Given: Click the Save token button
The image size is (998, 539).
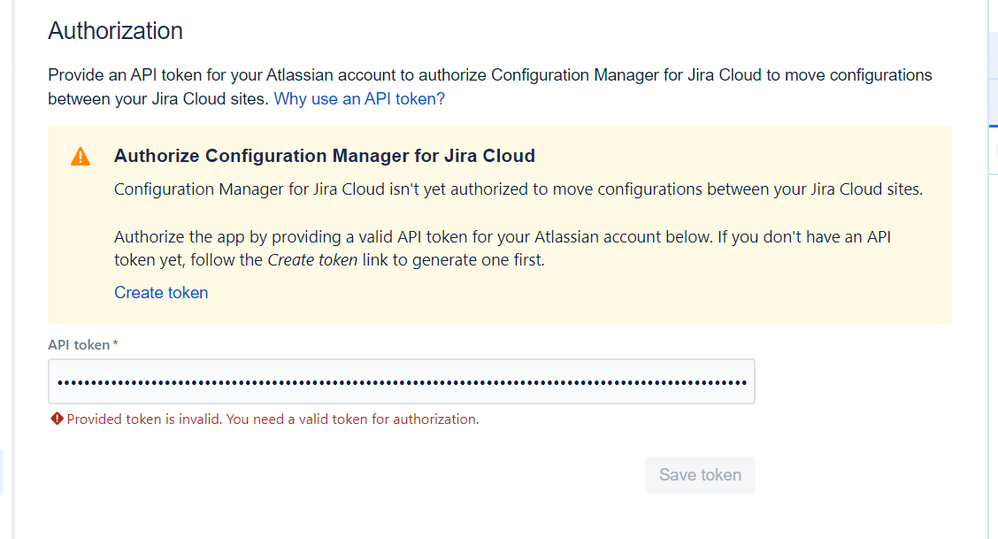Looking at the screenshot, I should pos(699,475).
